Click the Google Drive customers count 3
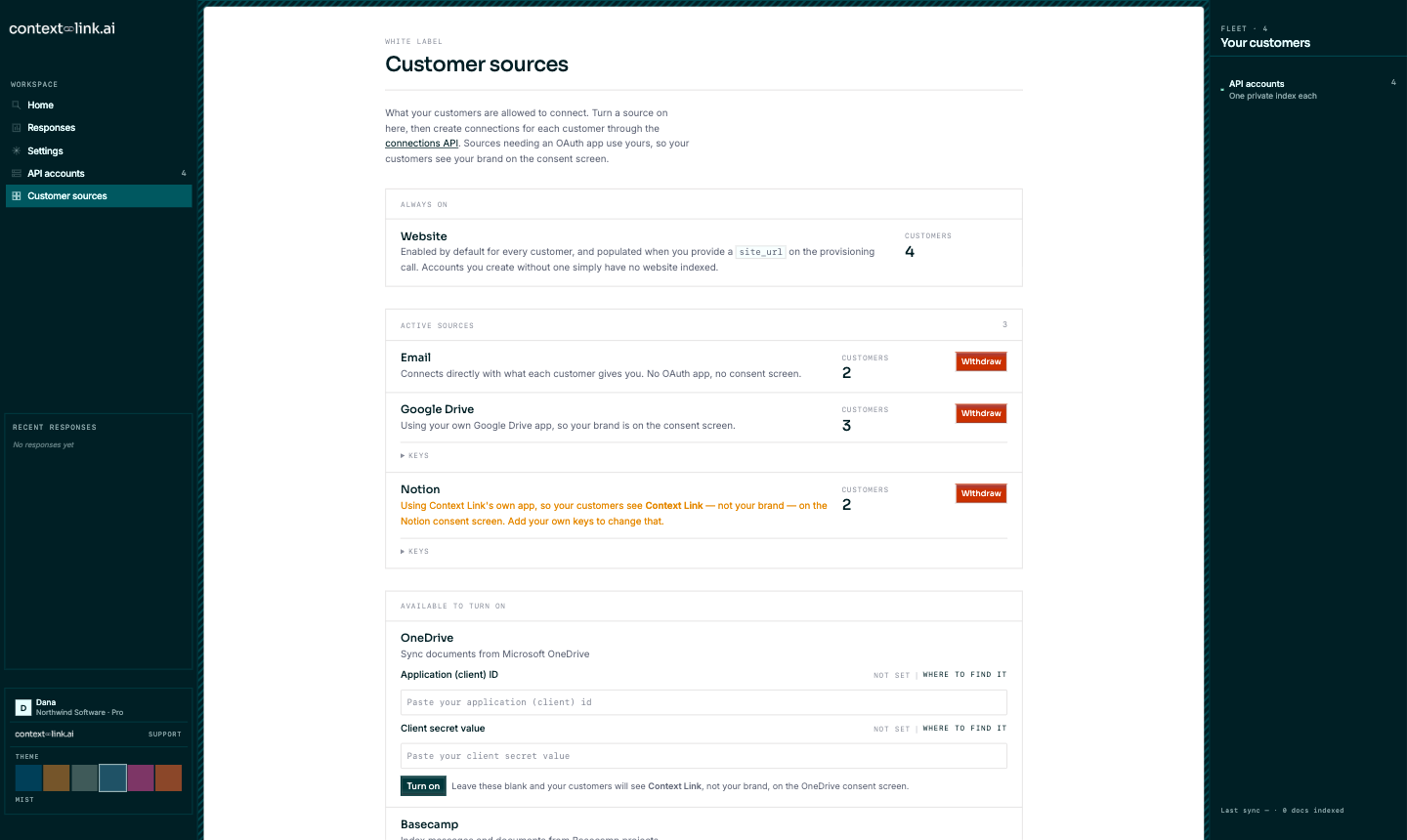Image resolution: width=1407 pixels, height=840 pixels. click(x=846, y=426)
